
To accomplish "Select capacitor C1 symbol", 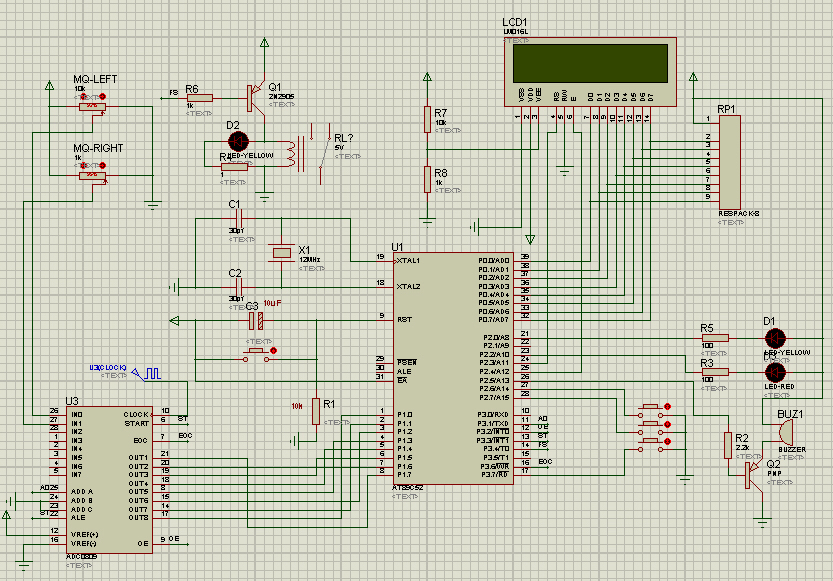I will (239, 218).
